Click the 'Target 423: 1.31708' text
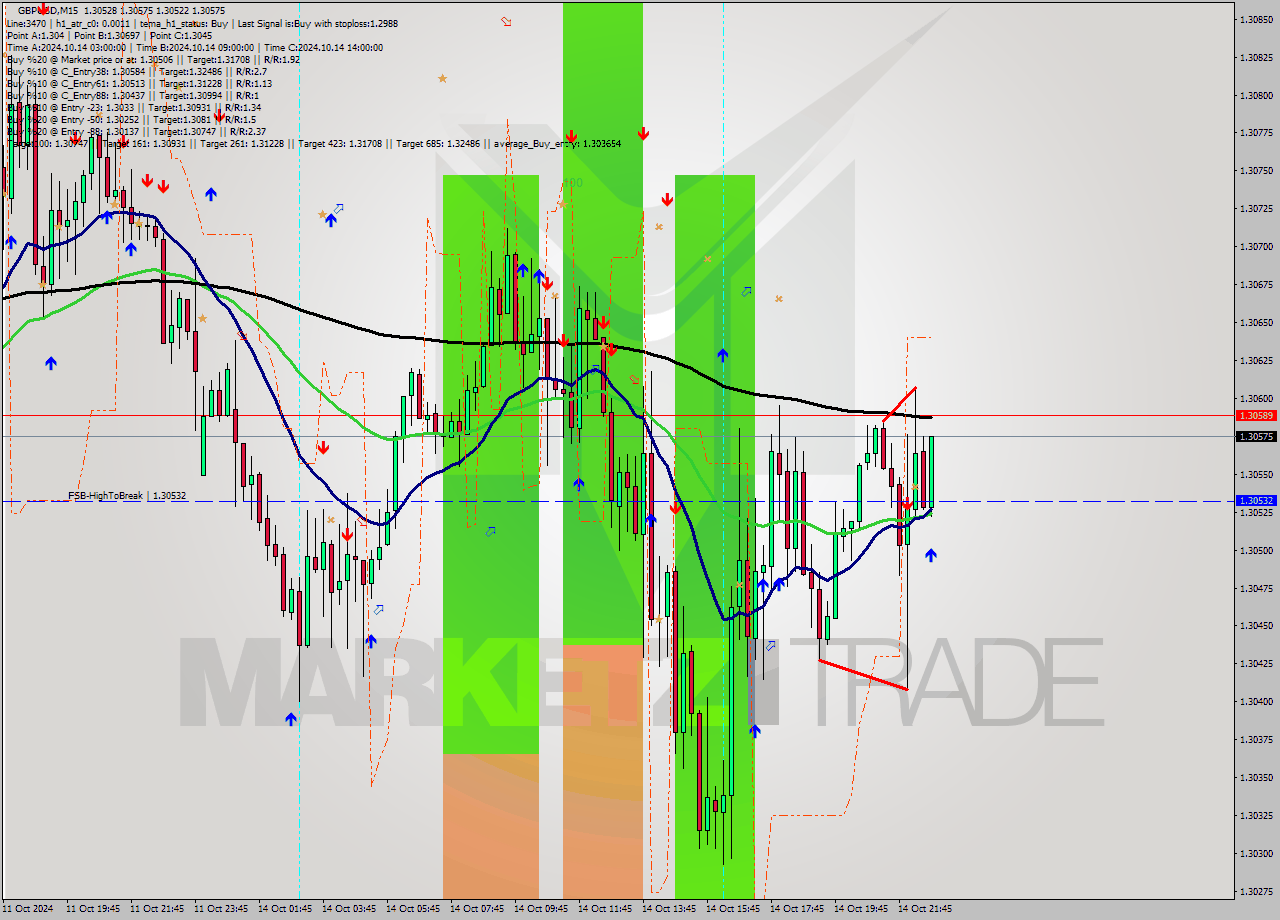The width and height of the screenshot is (1280, 920). click(x=340, y=143)
